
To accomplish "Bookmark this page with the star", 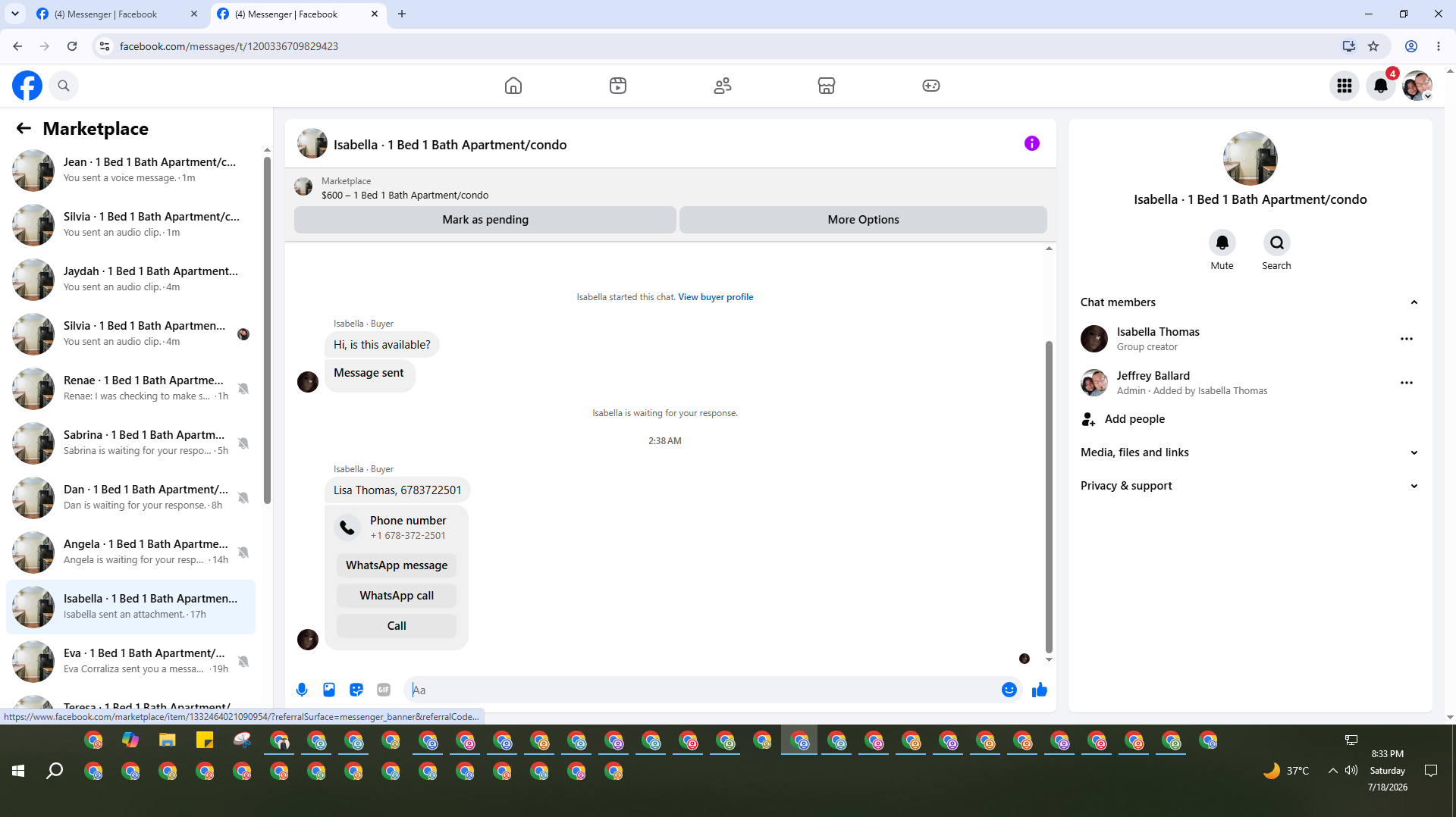I will pos(1373,46).
